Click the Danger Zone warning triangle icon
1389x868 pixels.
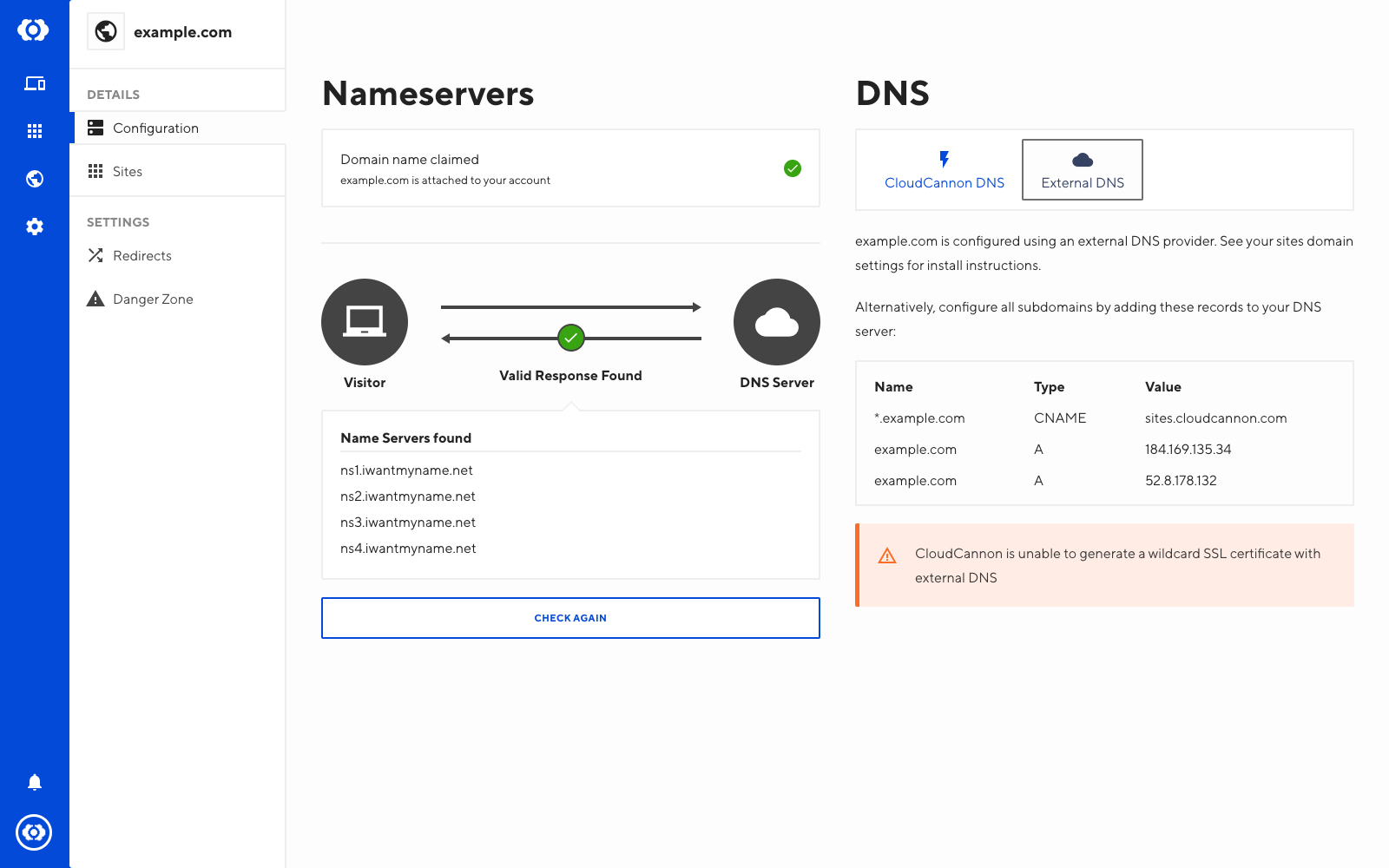pos(95,299)
